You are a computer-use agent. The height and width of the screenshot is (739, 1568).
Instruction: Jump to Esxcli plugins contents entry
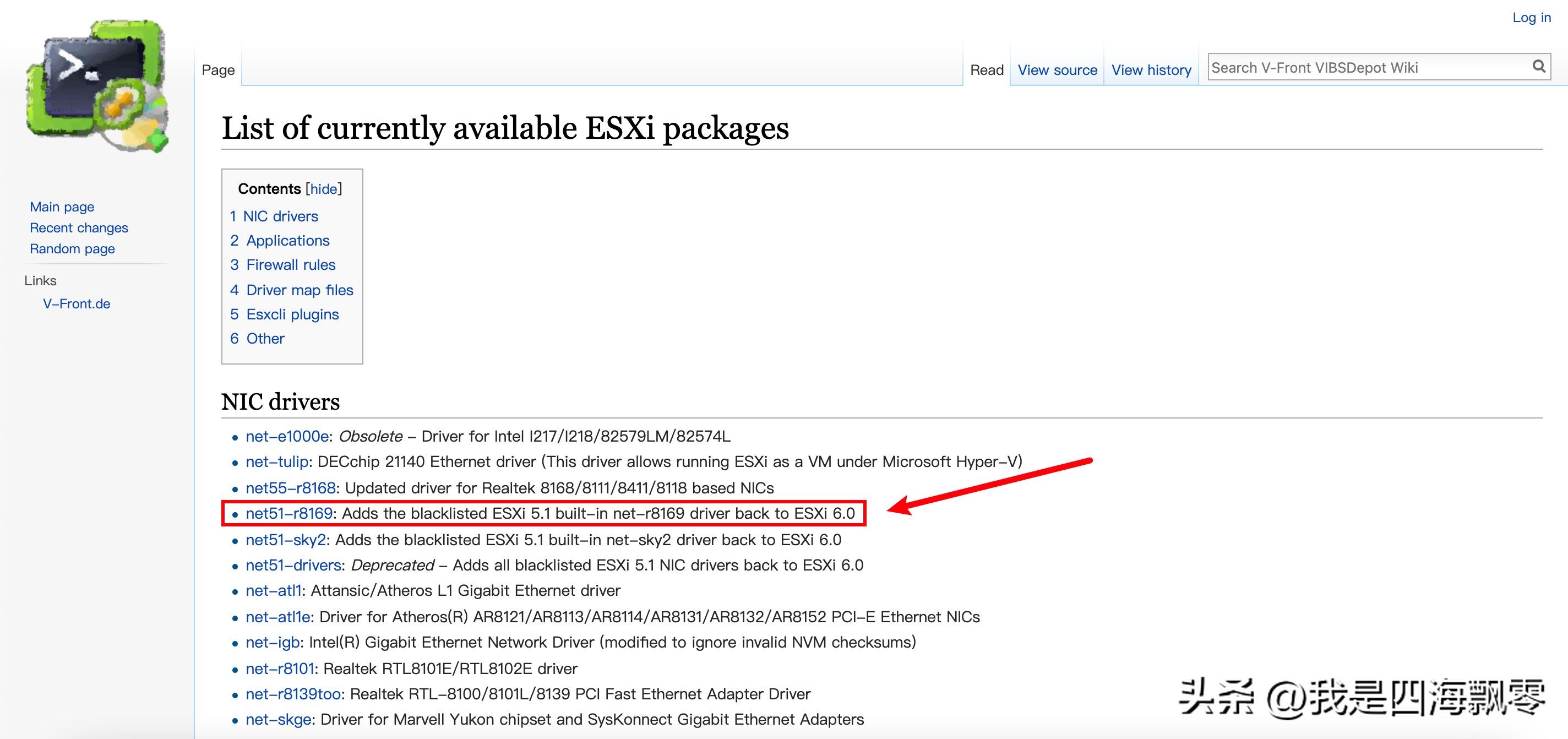coord(292,315)
